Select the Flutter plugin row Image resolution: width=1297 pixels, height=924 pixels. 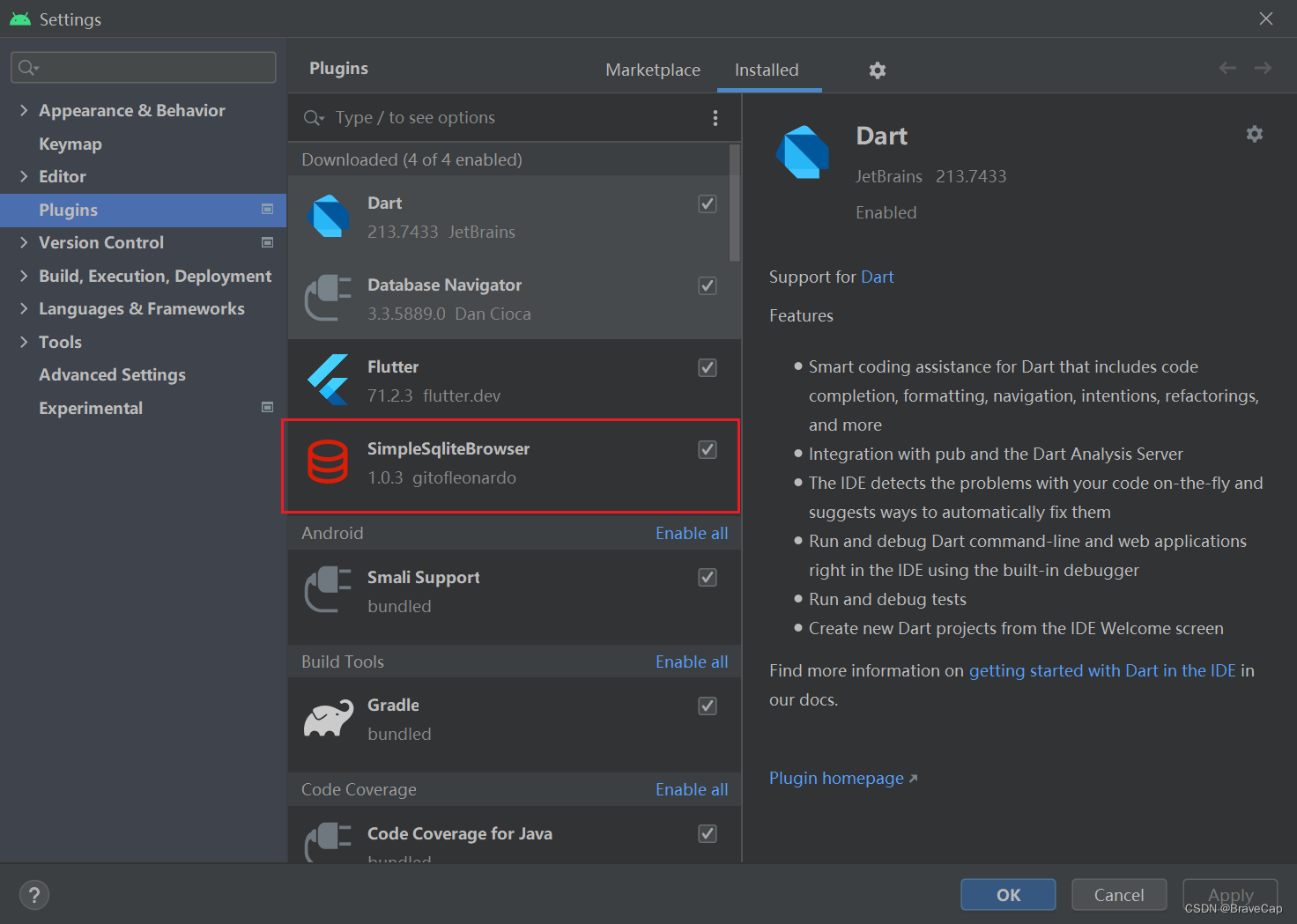pos(515,381)
